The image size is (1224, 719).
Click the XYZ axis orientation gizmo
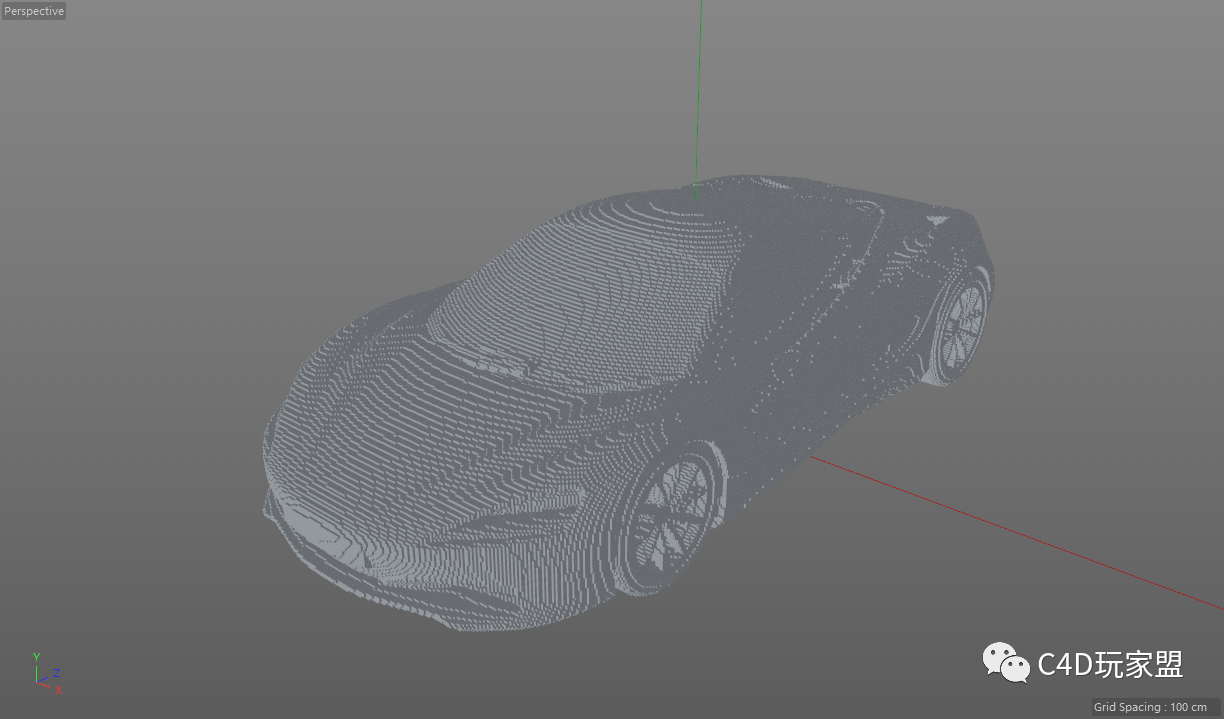pyautogui.click(x=46, y=674)
